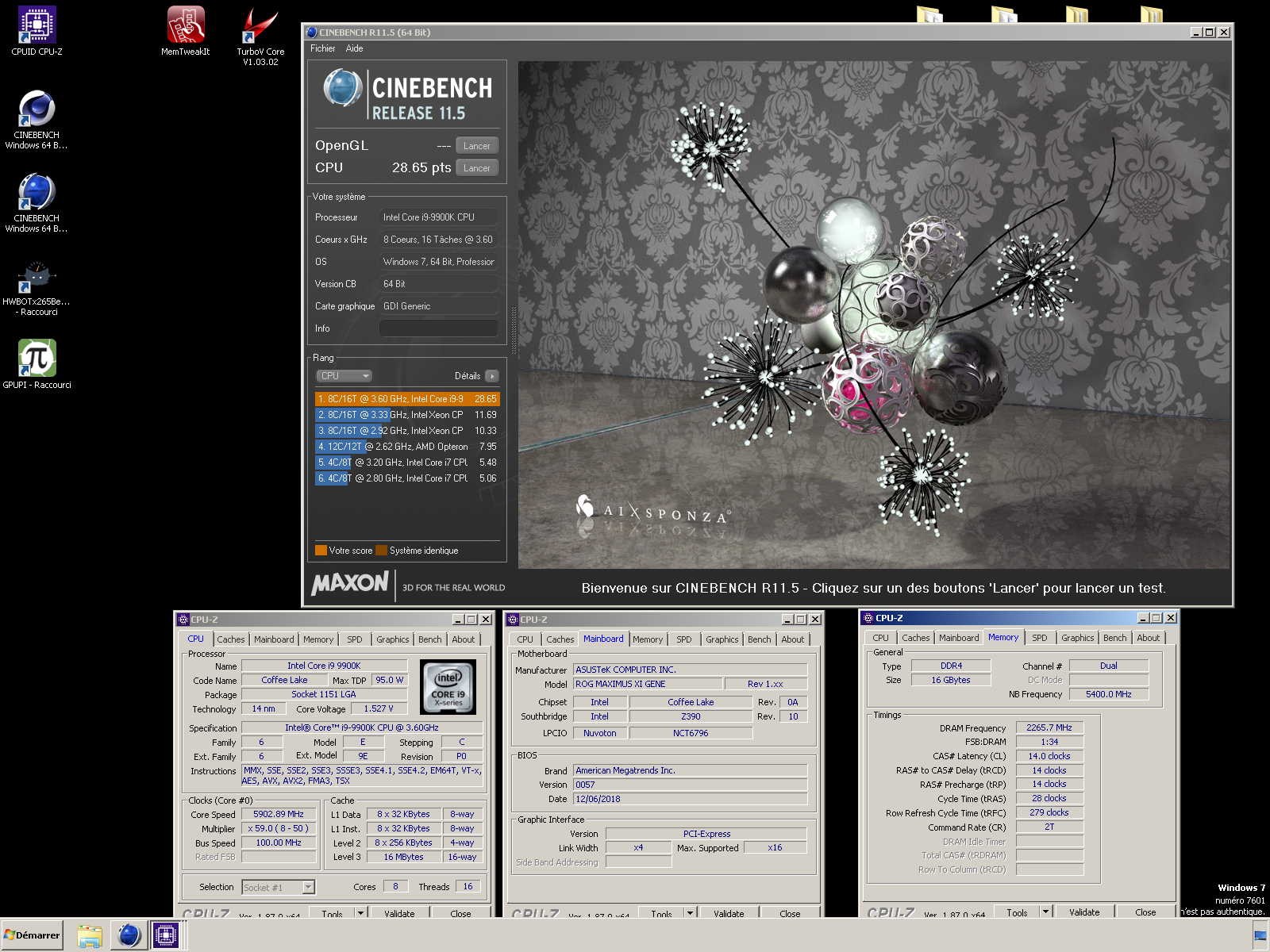Click the brown Système identique color swatch
The height and width of the screenshot is (952, 1270).
click(x=381, y=551)
